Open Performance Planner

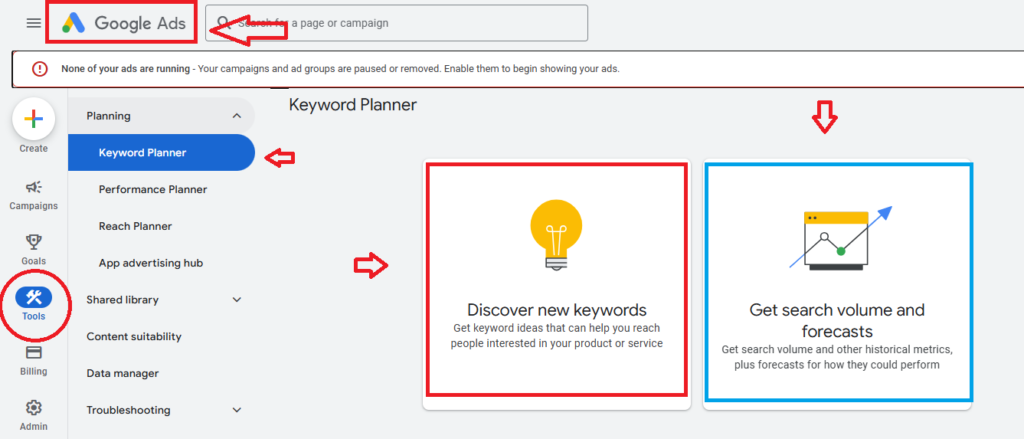153,189
